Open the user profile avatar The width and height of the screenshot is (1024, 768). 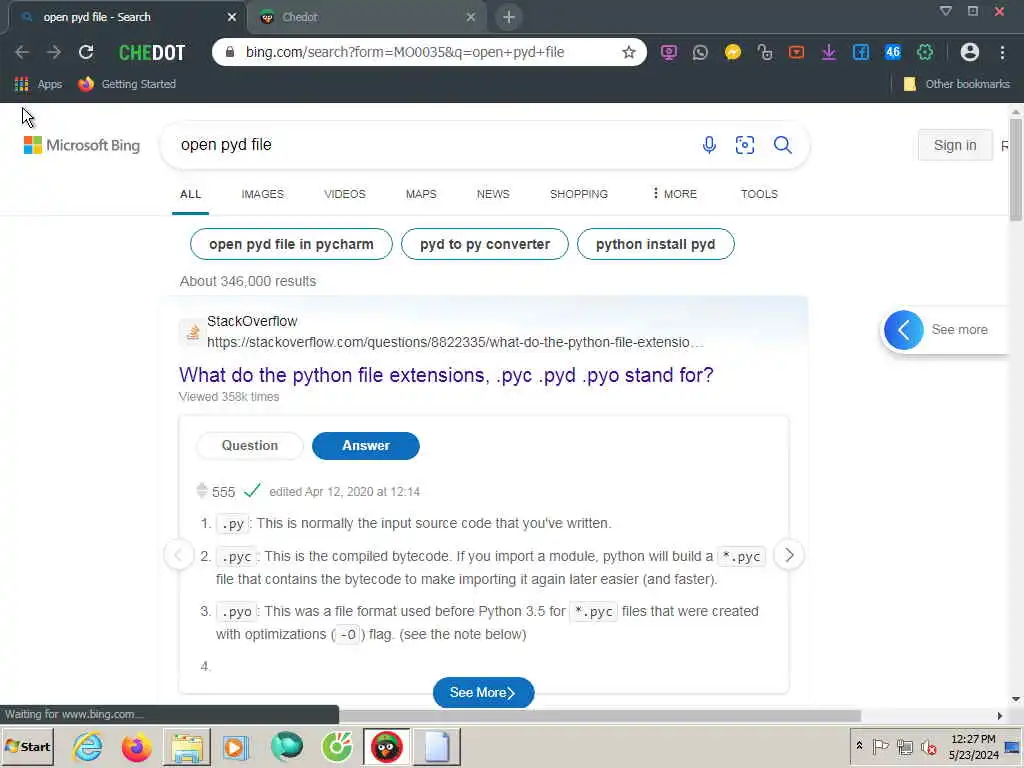pos(970,52)
